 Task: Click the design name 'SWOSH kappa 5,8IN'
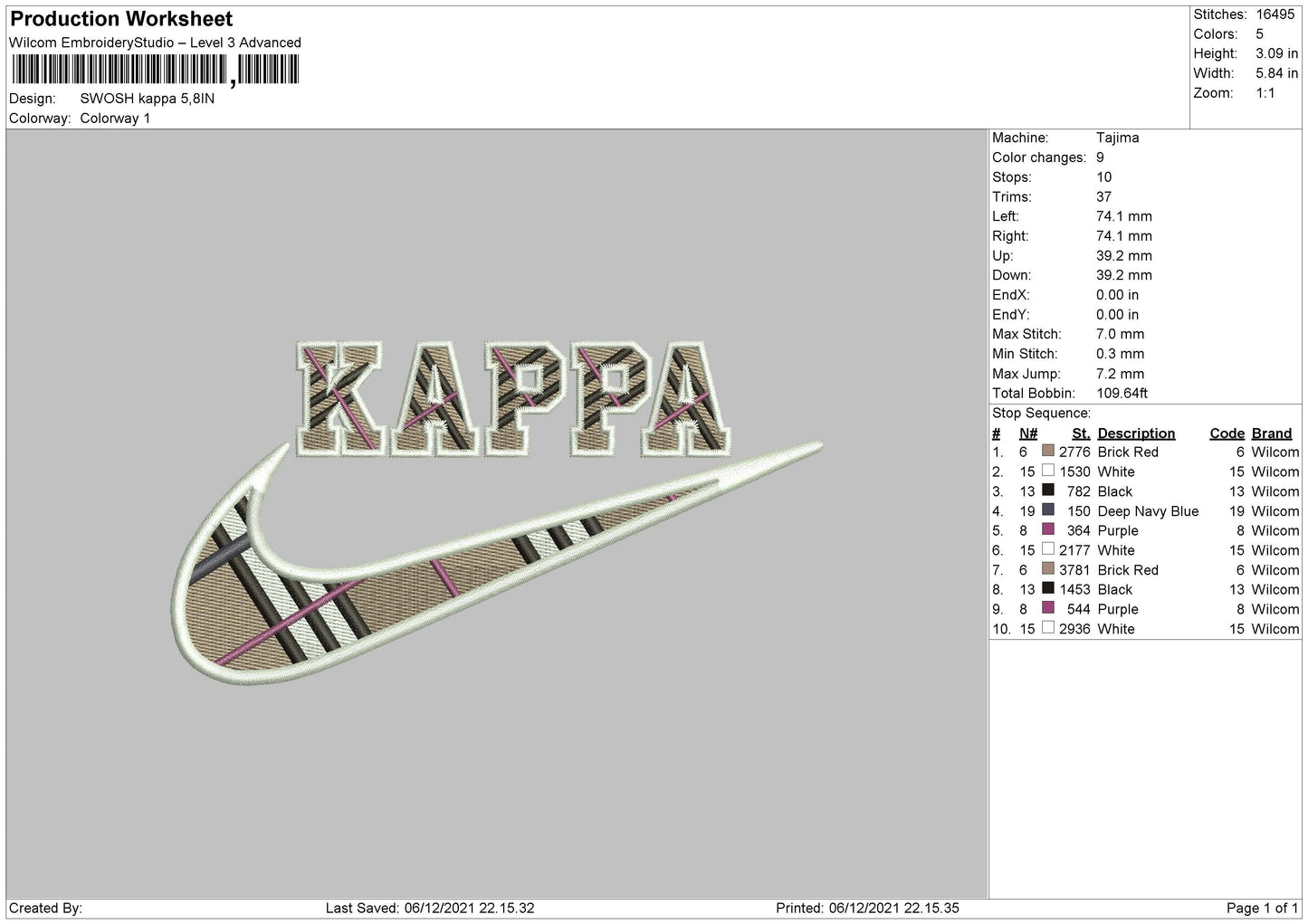click(148, 99)
